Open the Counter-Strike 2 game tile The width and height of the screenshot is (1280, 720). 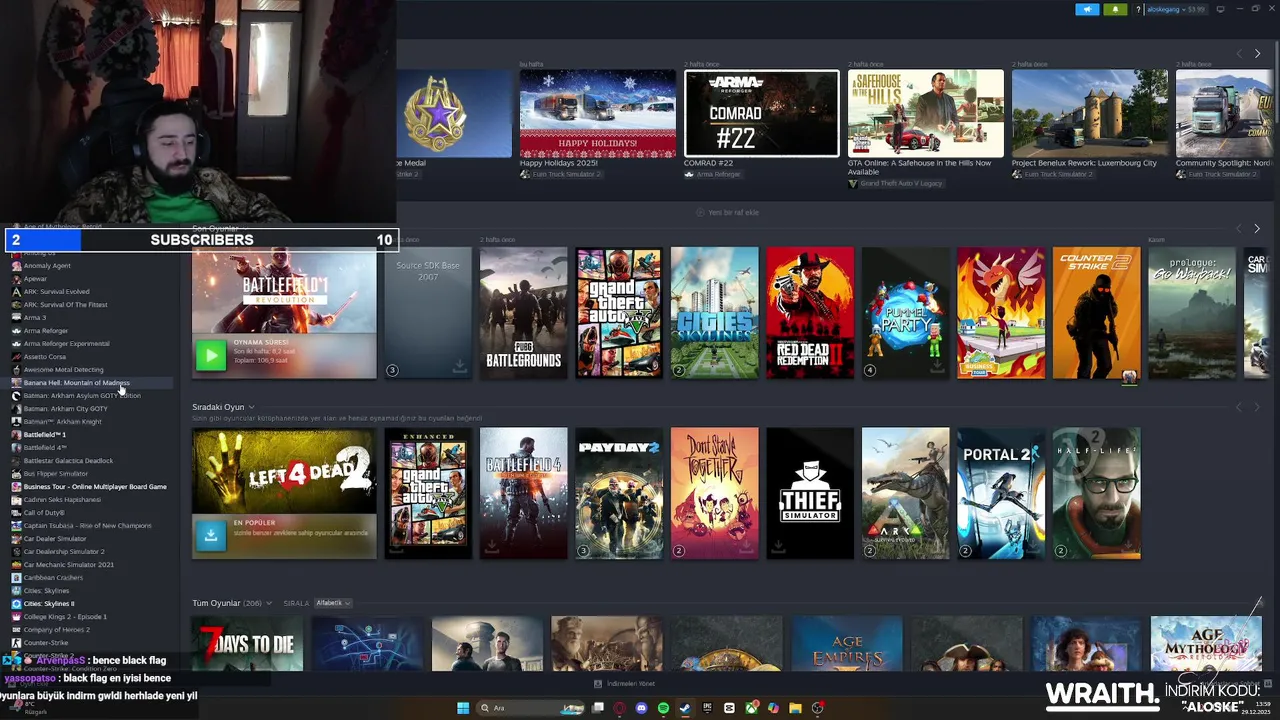[x=1096, y=313]
